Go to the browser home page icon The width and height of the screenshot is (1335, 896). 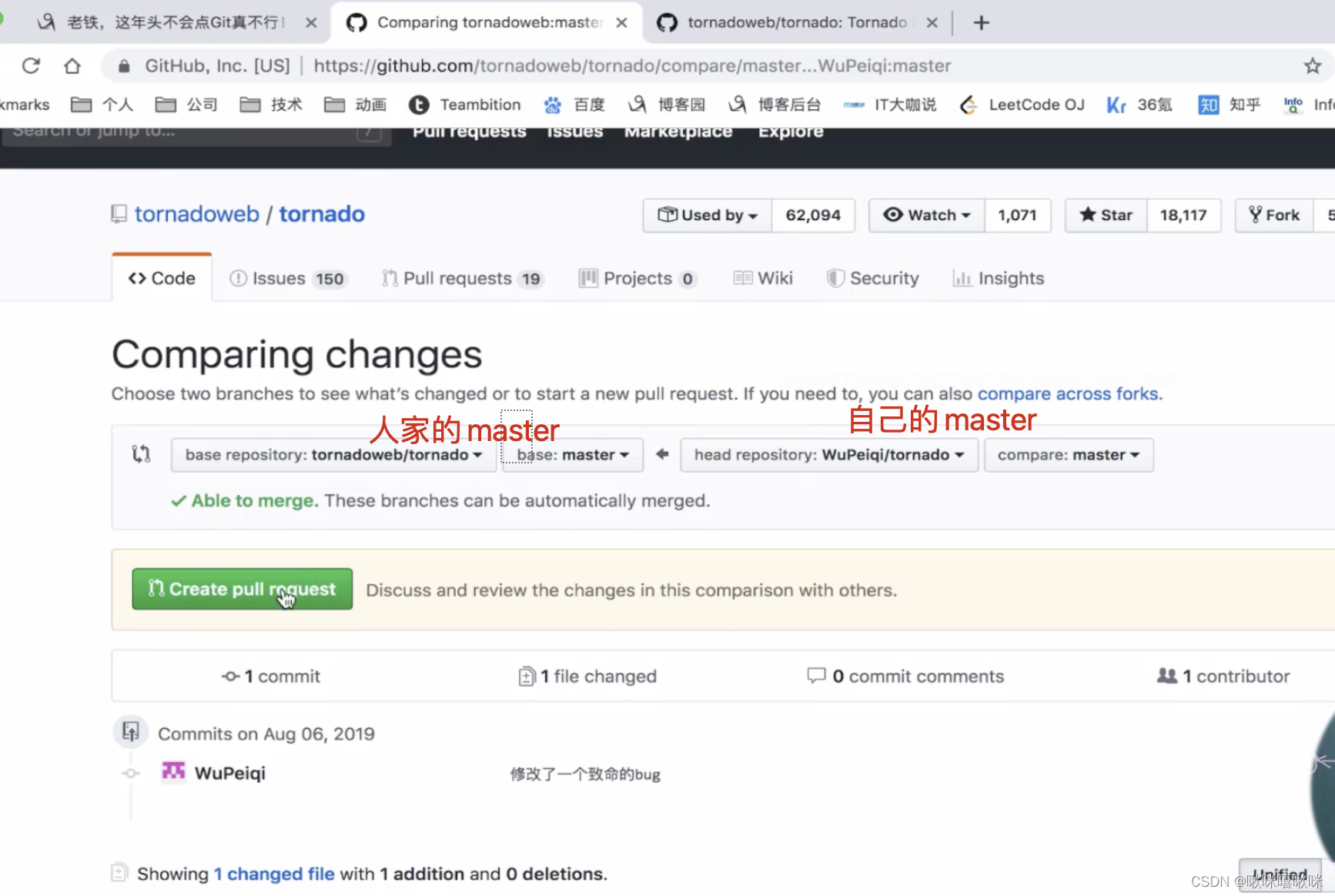point(72,66)
